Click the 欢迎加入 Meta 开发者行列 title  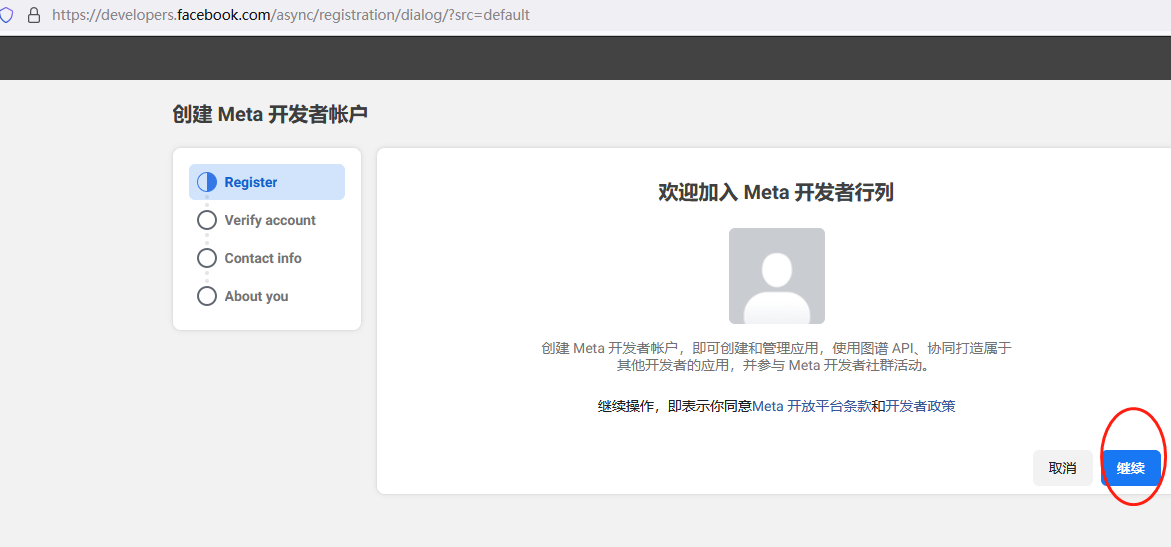tap(776, 193)
